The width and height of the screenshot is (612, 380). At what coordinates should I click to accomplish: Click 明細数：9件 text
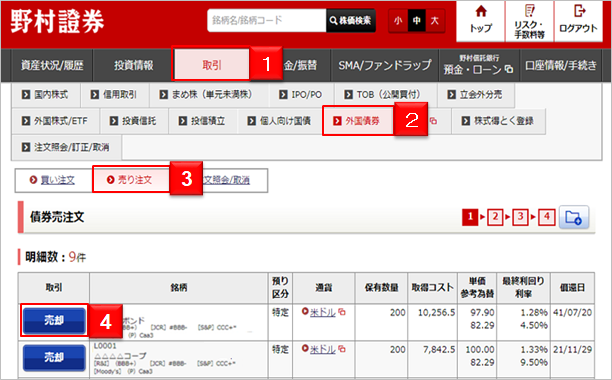click(x=55, y=257)
